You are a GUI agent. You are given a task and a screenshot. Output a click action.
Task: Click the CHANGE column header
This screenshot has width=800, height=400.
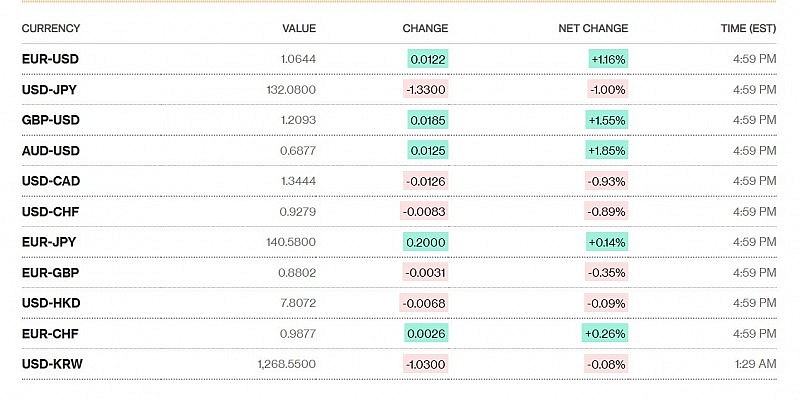[425, 28]
